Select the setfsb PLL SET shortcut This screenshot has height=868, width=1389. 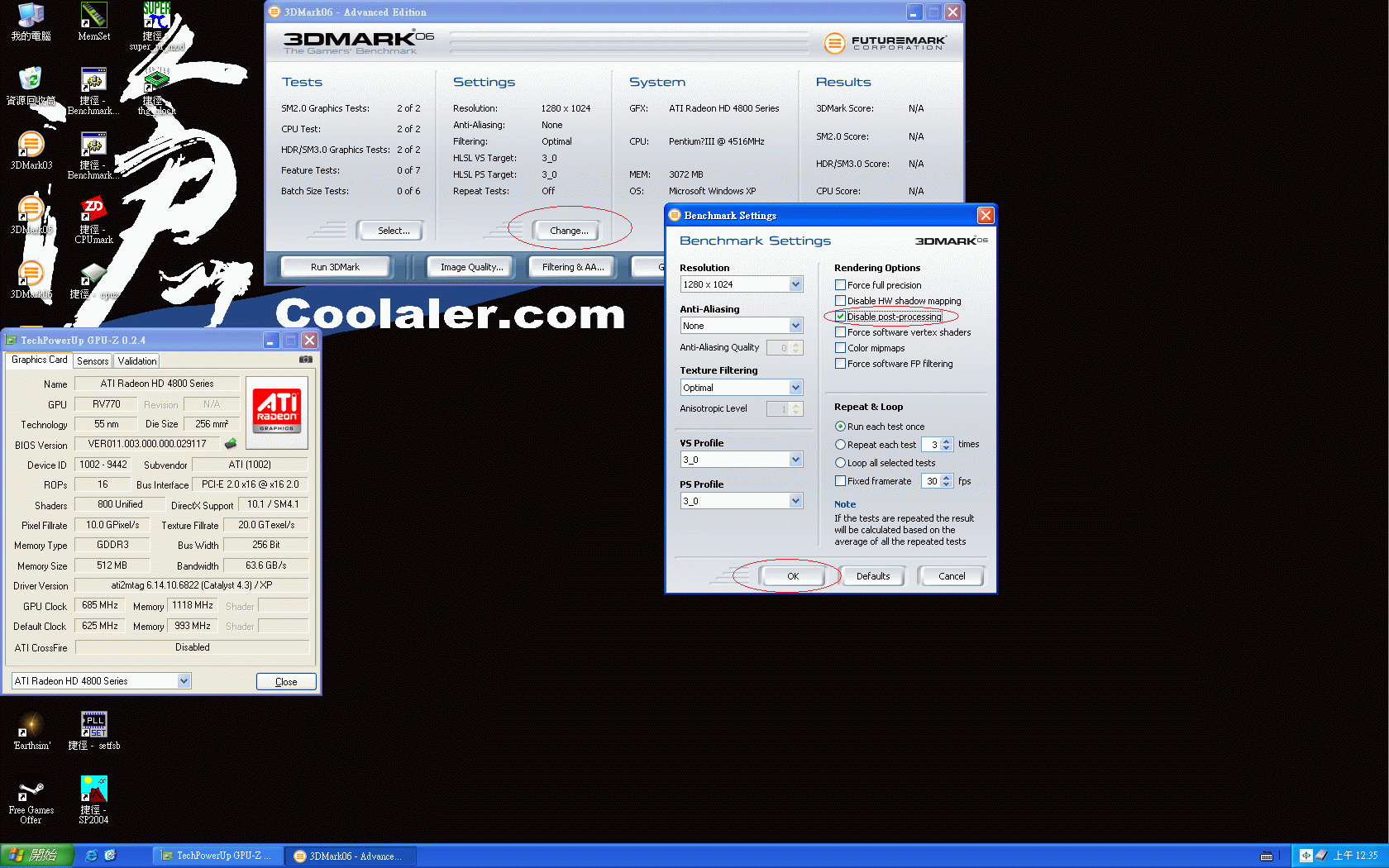pos(93,731)
